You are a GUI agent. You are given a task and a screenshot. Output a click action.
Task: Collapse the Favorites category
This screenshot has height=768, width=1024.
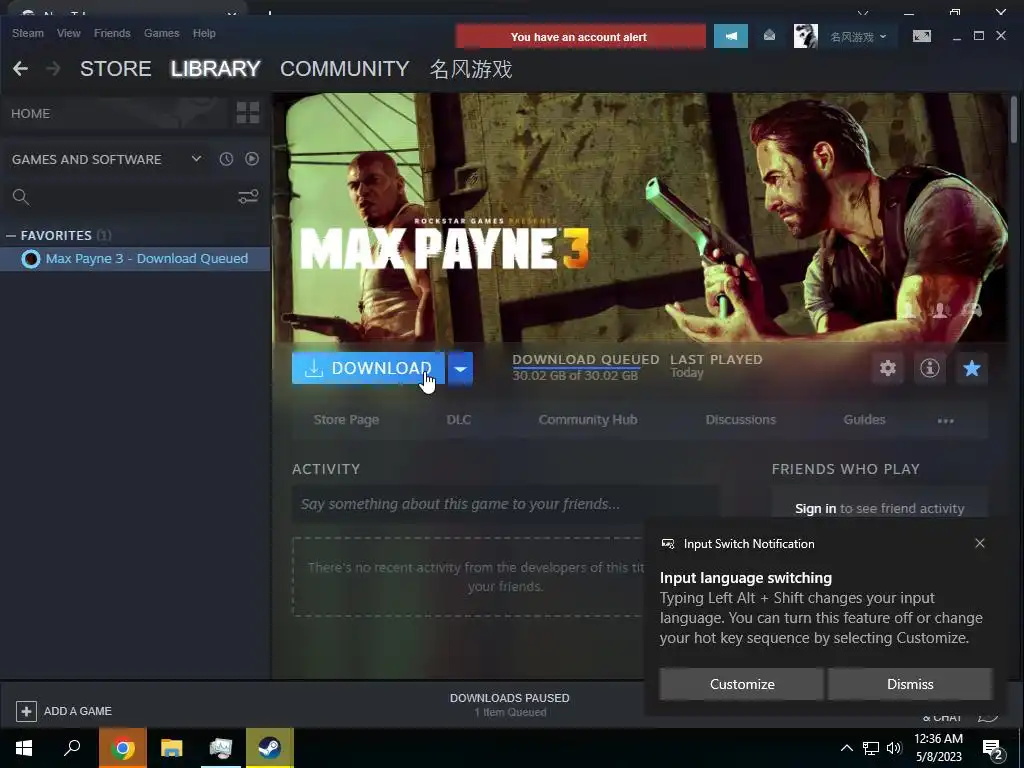pyautogui.click(x=10, y=235)
